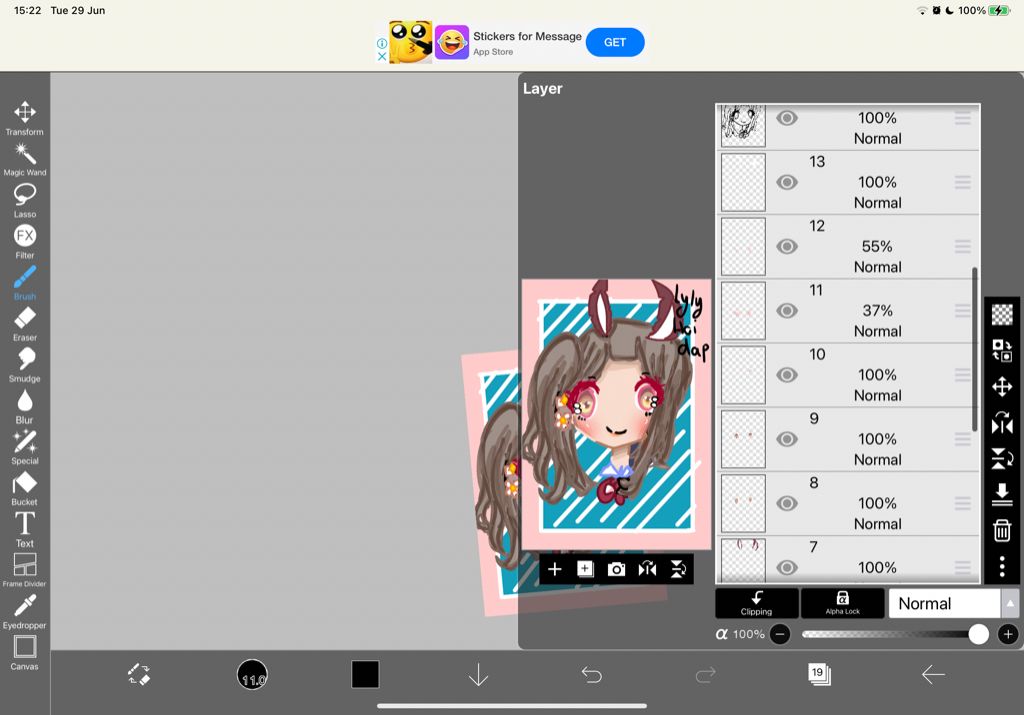The width and height of the screenshot is (1024, 715).
Task: Select the Frame Divider tool
Action: point(25,571)
